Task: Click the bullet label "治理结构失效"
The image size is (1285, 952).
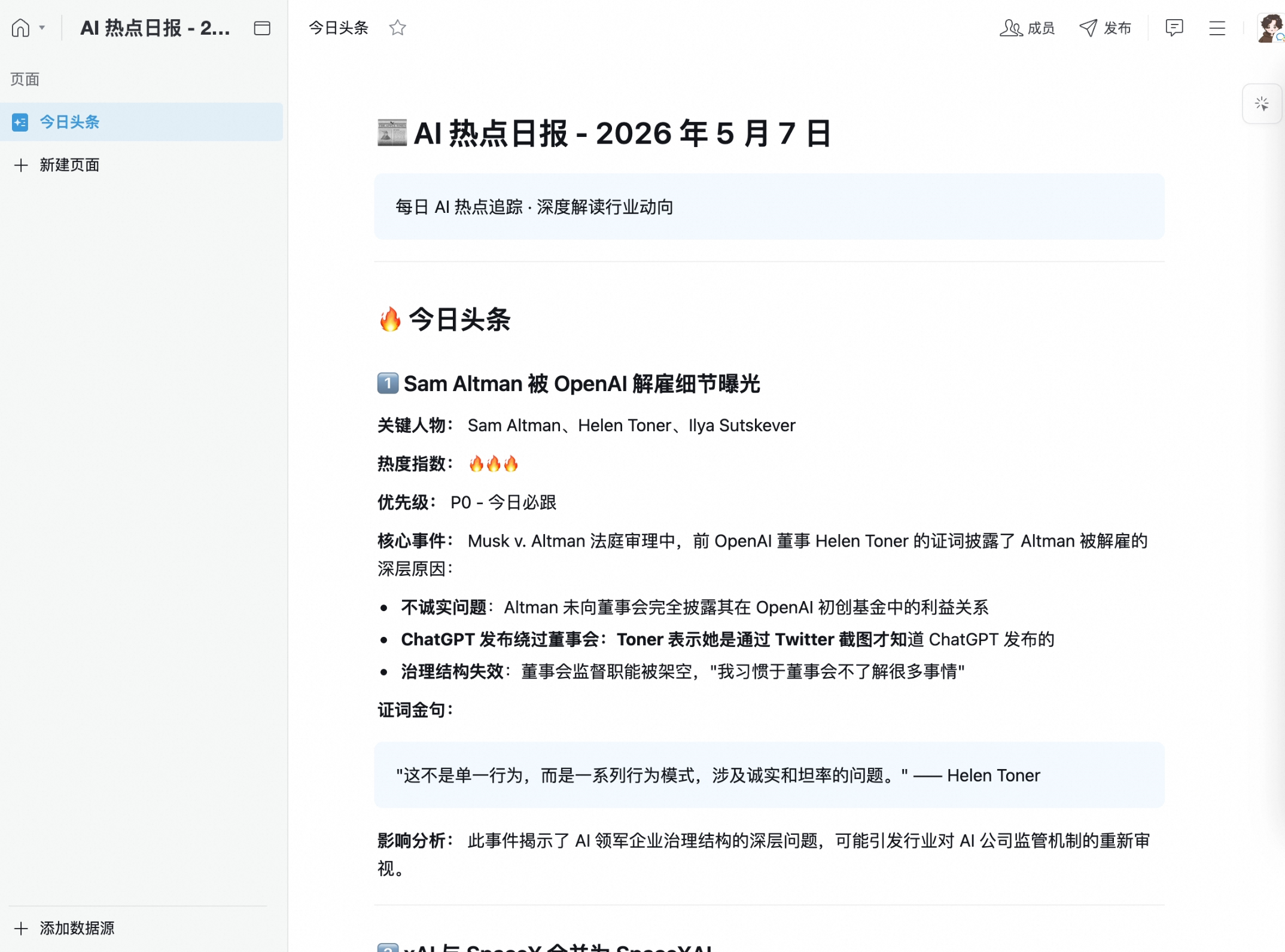Action: click(x=452, y=672)
